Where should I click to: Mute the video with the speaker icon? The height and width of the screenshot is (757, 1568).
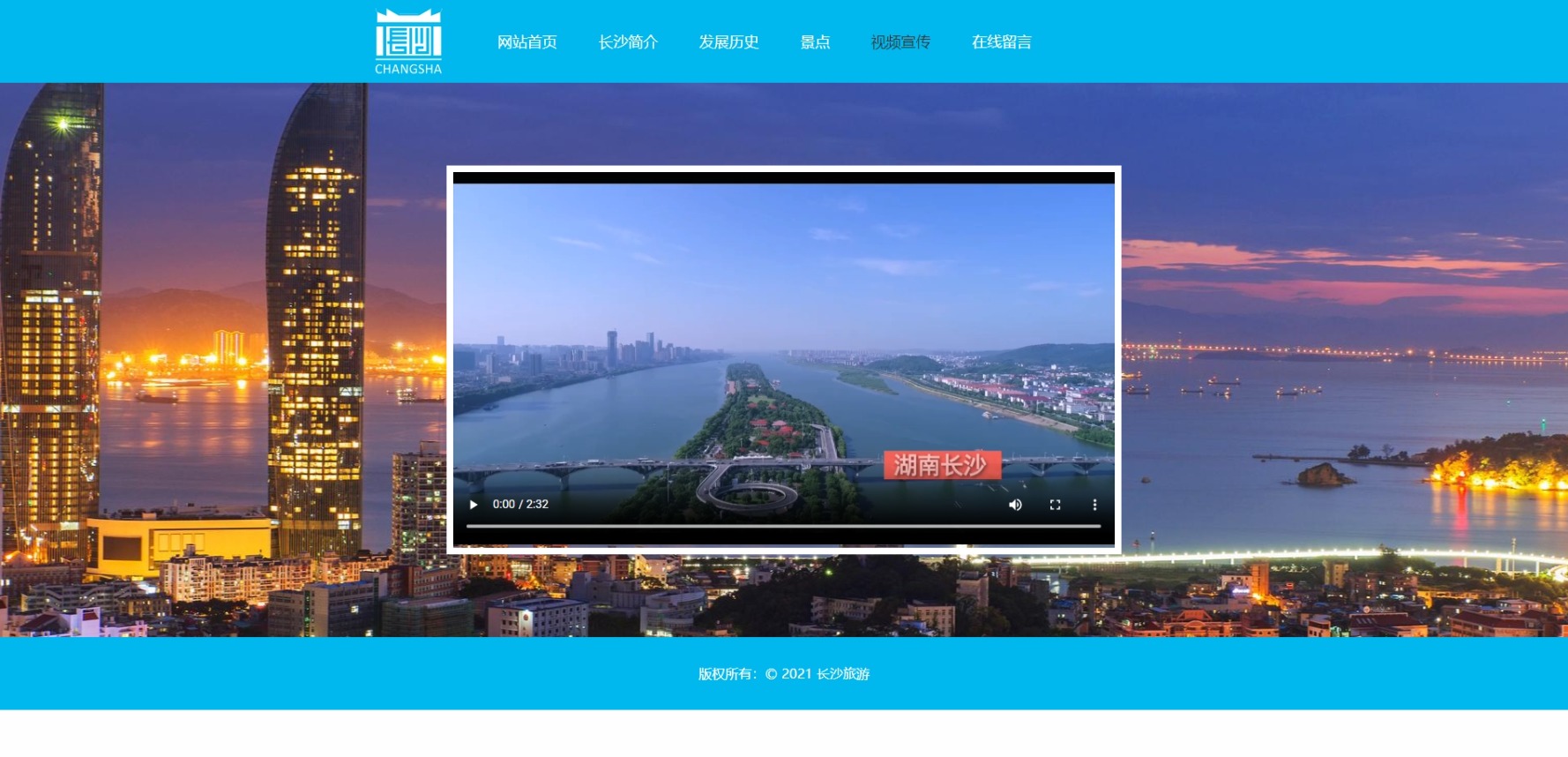[x=1015, y=505]
